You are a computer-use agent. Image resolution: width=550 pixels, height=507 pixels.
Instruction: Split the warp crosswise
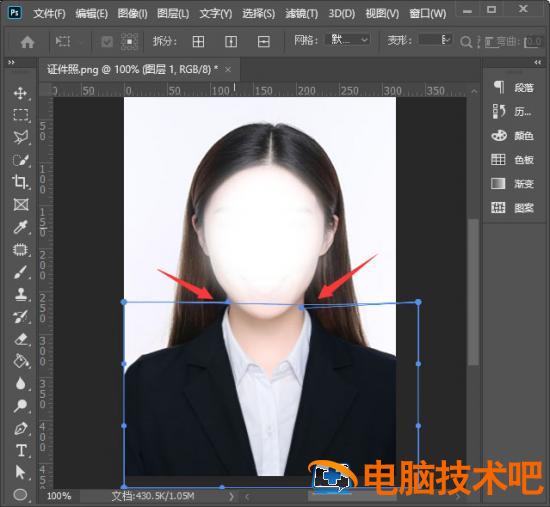click(x=199, y=42)
